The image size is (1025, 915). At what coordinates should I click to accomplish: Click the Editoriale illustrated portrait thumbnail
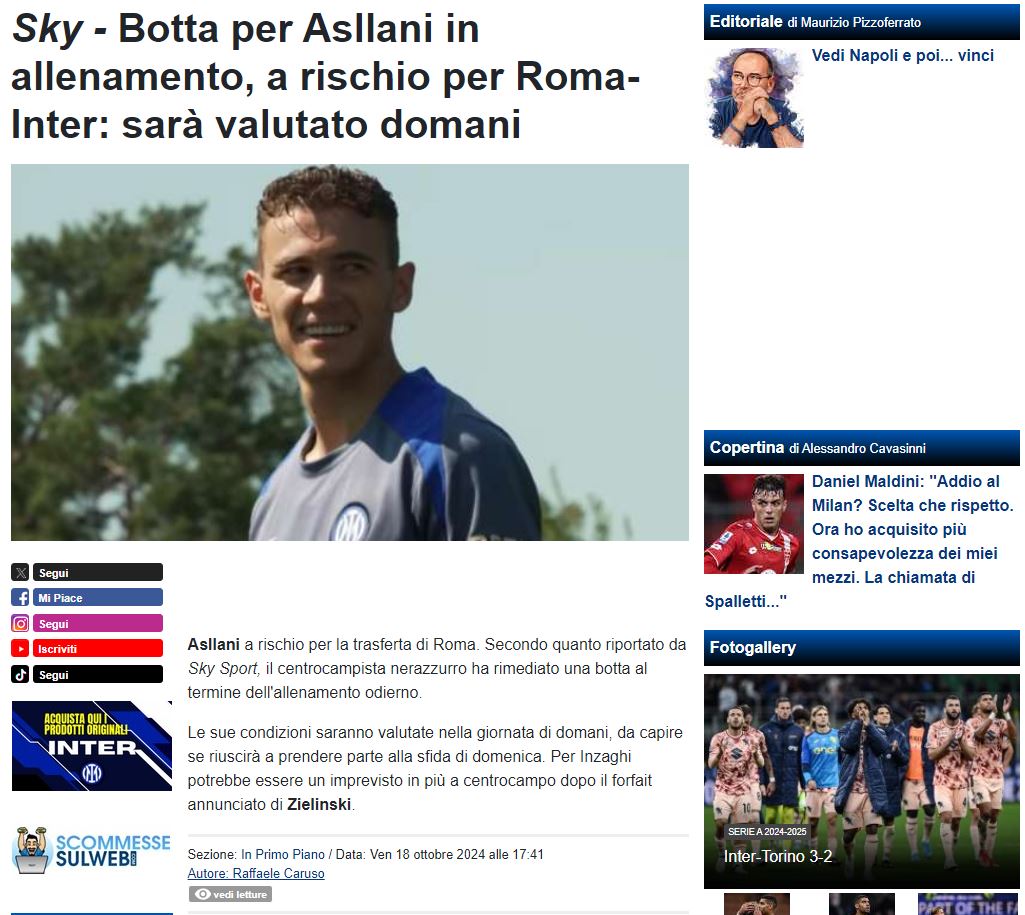click(x=754, y=97)
